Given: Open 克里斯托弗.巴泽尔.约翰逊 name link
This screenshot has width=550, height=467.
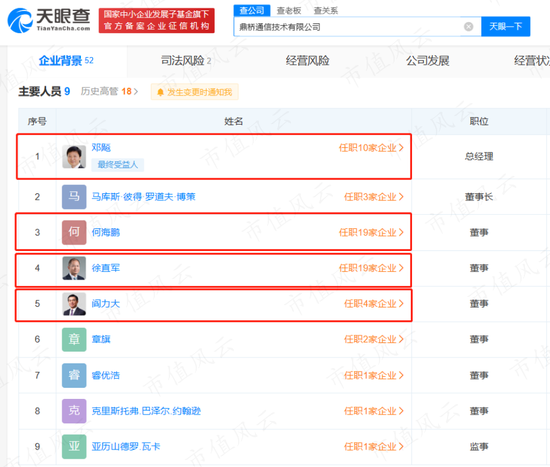Looking at the screenshot, I should [x=146, y=411].
